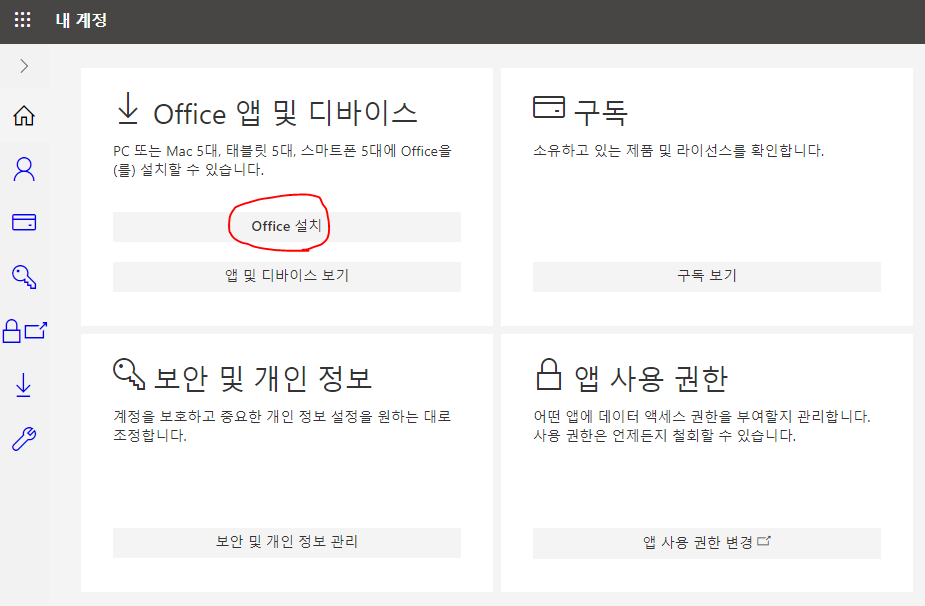
Task: Click text 소유하고 있는 제품 및 라이선스를 확인합니다
Action: coord(678,151)
